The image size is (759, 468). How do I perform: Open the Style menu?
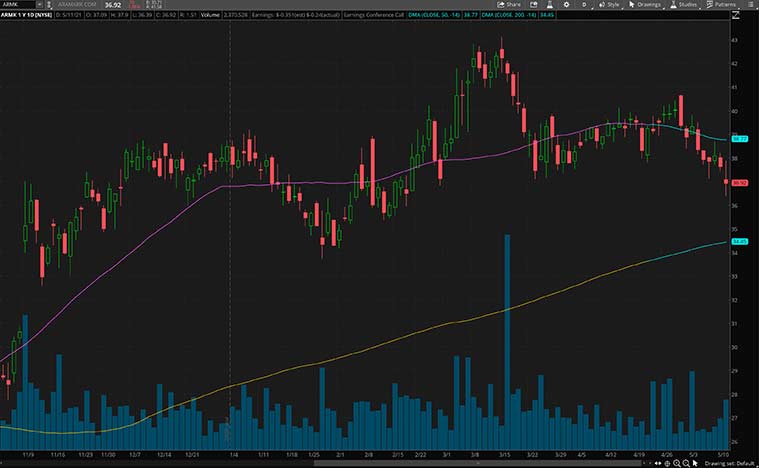[608, 5]
